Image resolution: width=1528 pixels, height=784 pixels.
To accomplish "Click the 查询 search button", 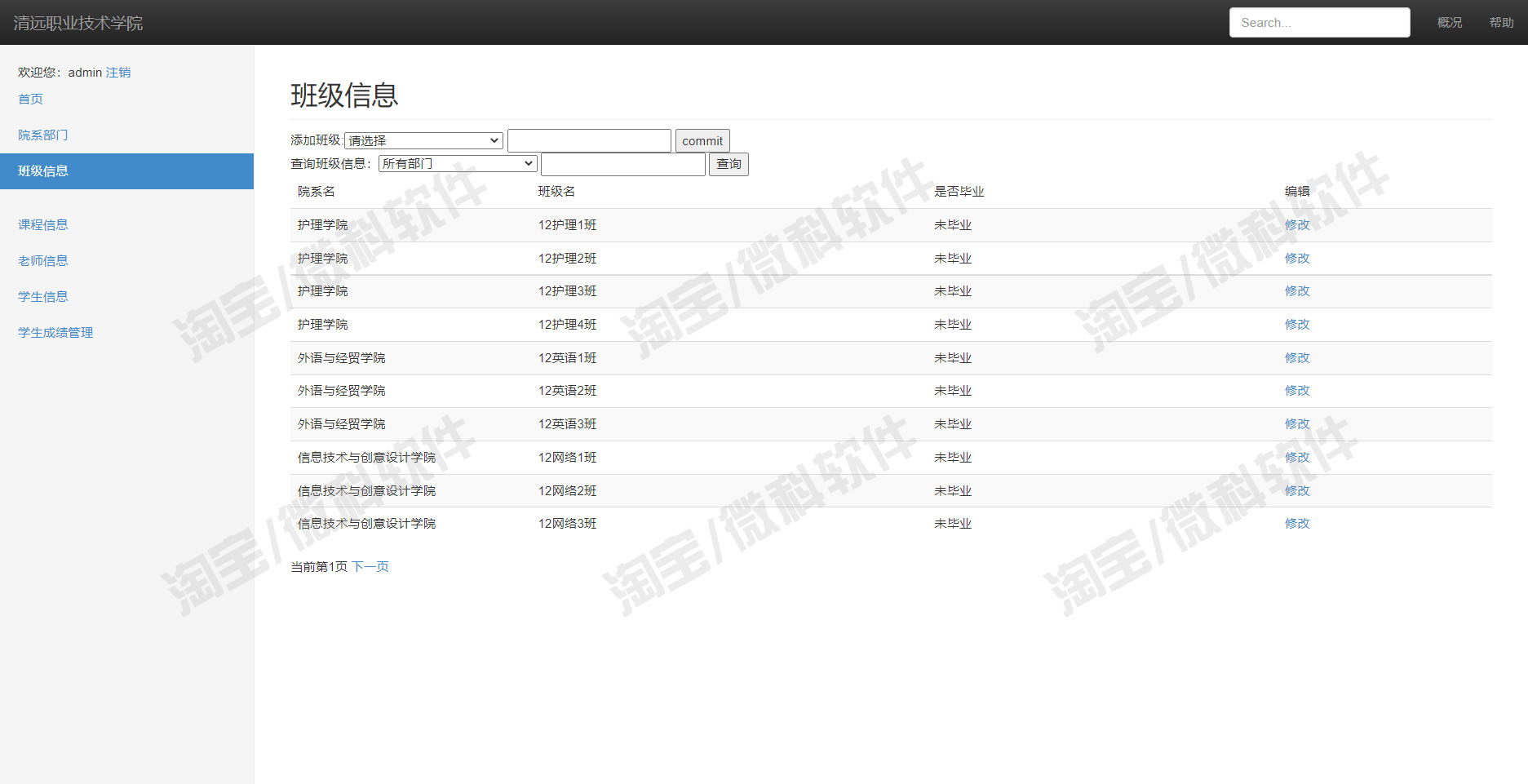I will tap(729, 164).
